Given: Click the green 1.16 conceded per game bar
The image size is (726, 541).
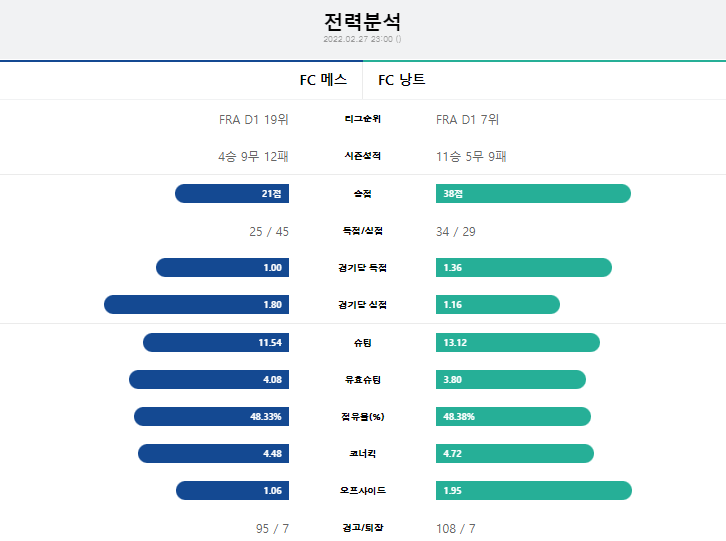Looking at the screenshot, I should 498,305.
